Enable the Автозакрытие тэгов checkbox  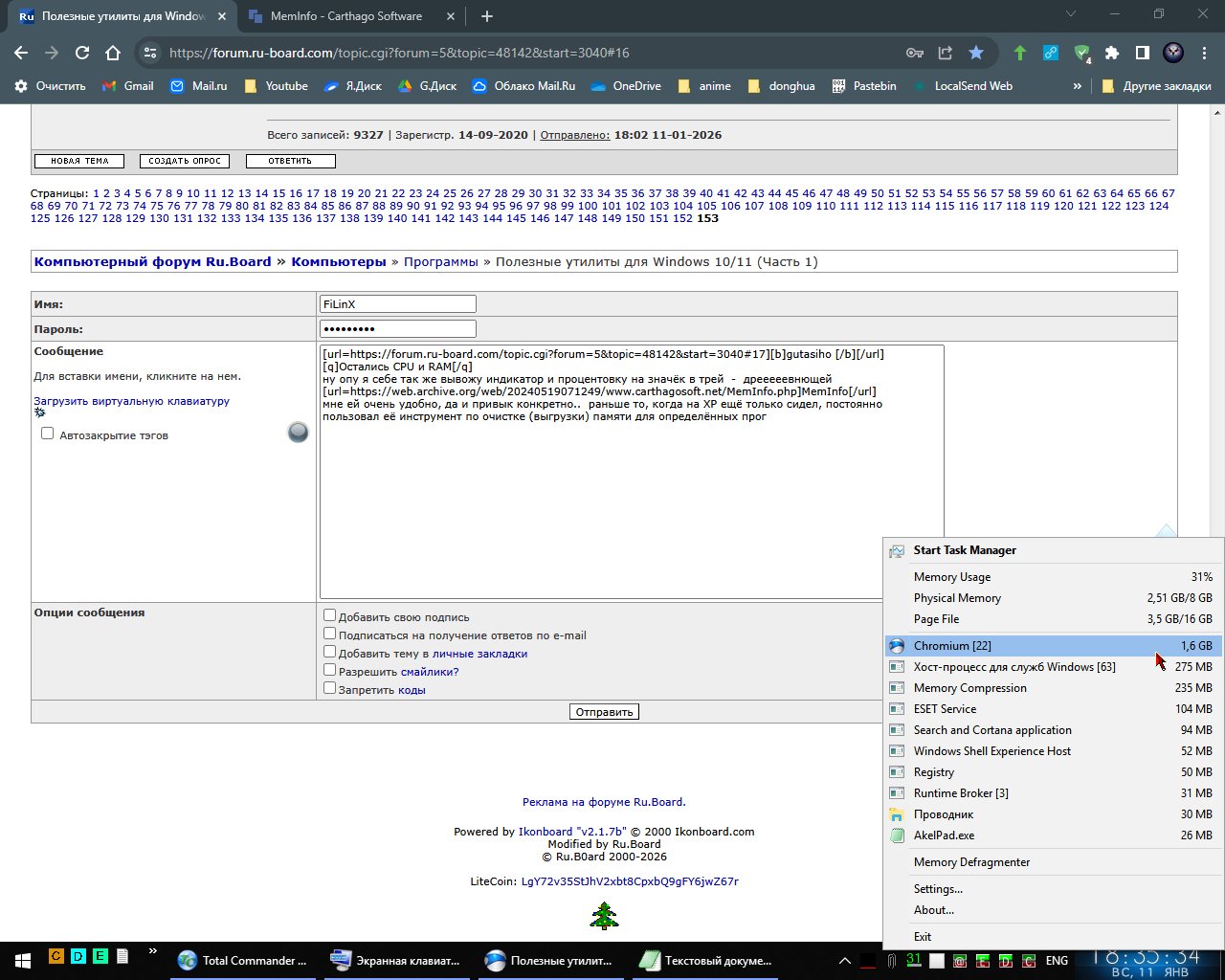click(x=47, y=434)
